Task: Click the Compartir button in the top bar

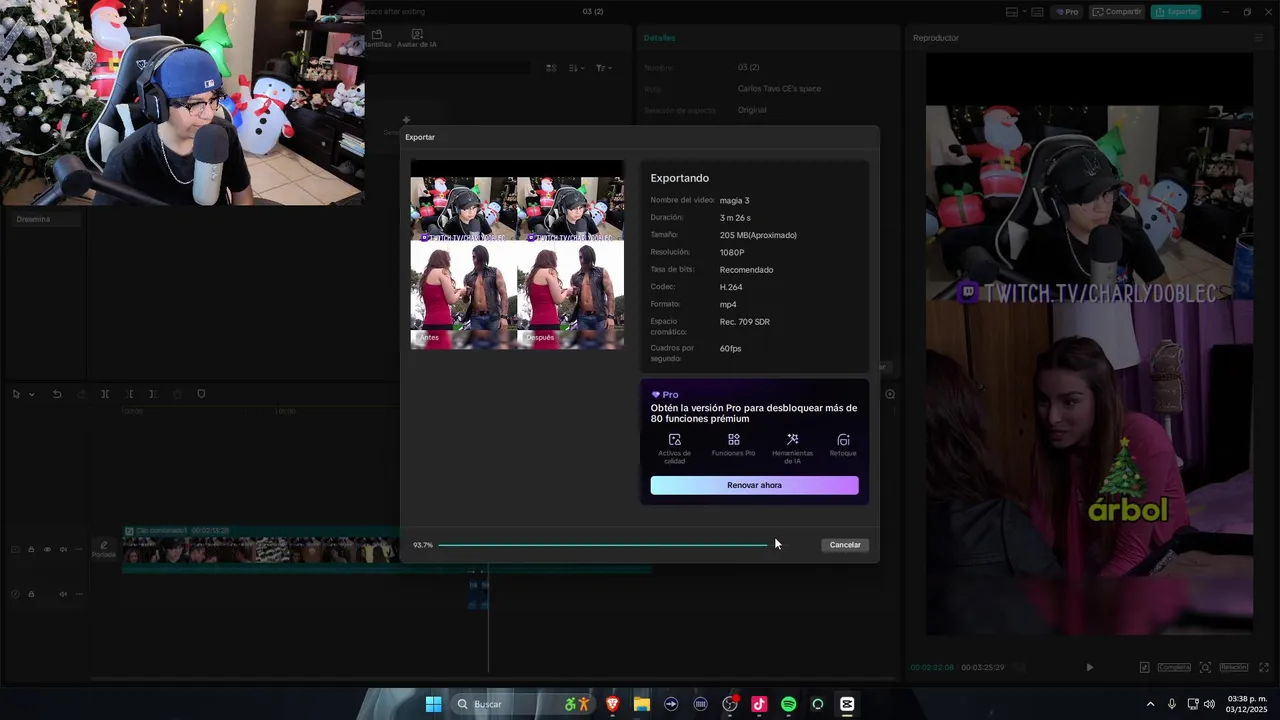Action: click(x=1117, y=12)
